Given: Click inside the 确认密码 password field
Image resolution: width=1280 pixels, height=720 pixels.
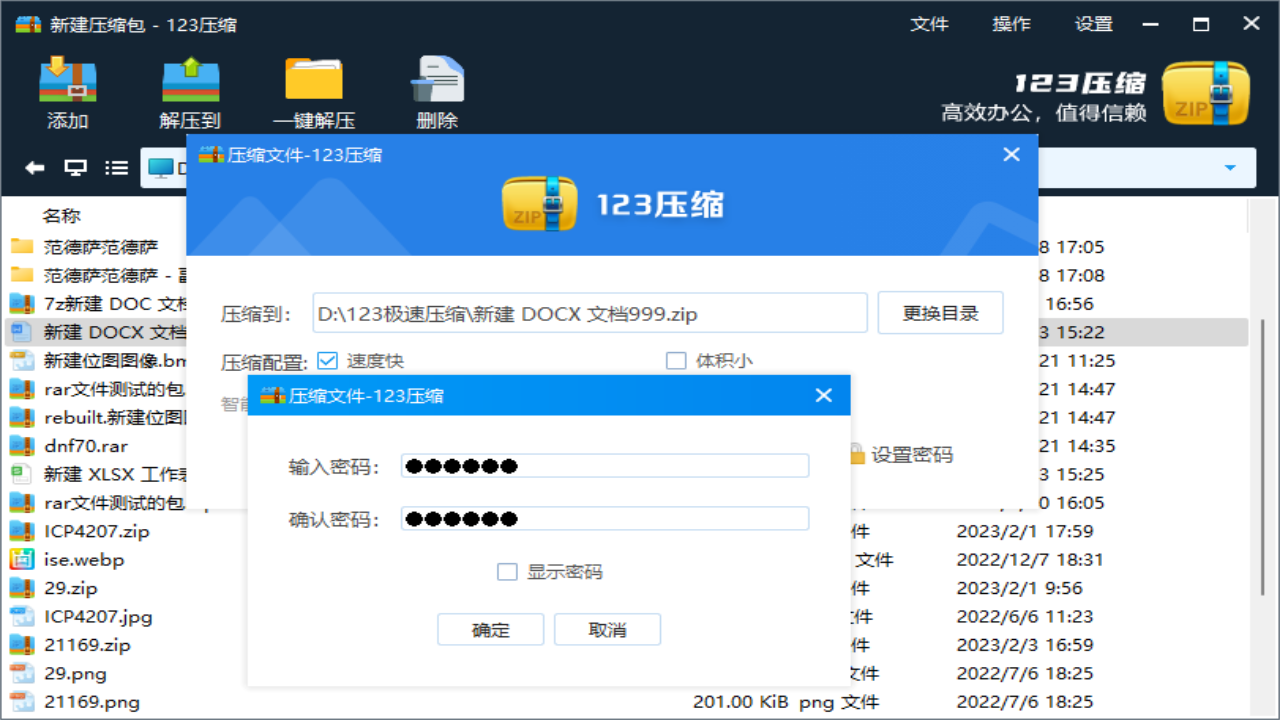Looking at the screenshot, I should [x=604, y=518].
